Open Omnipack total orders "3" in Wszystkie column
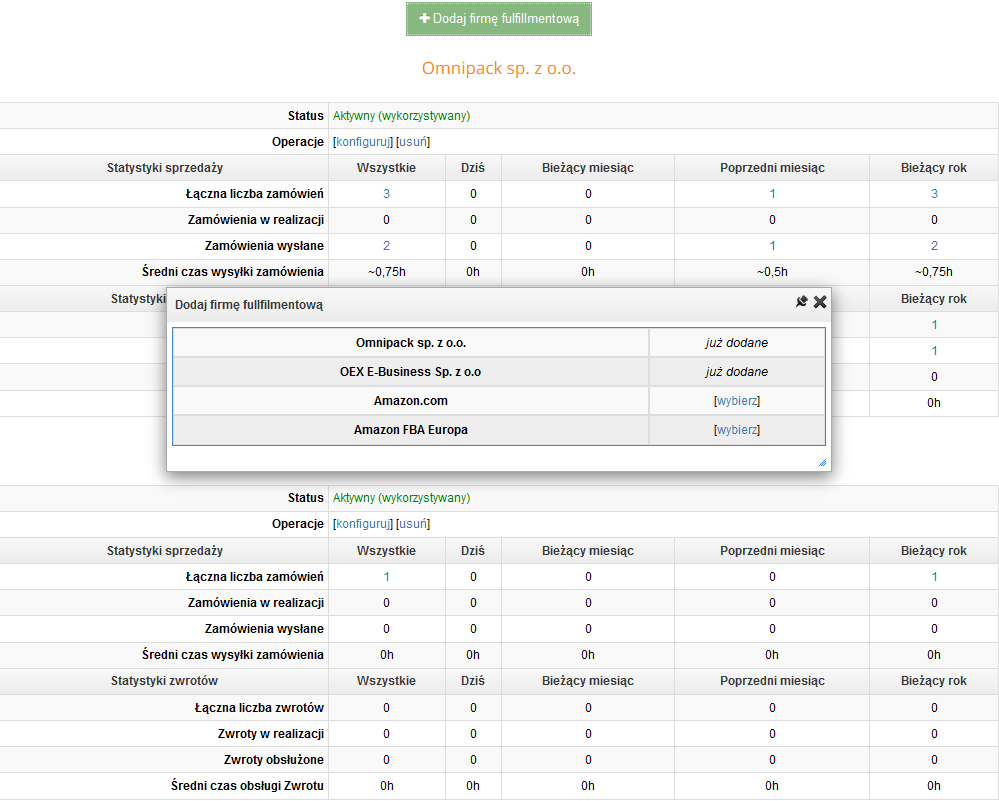 (386, 194)
